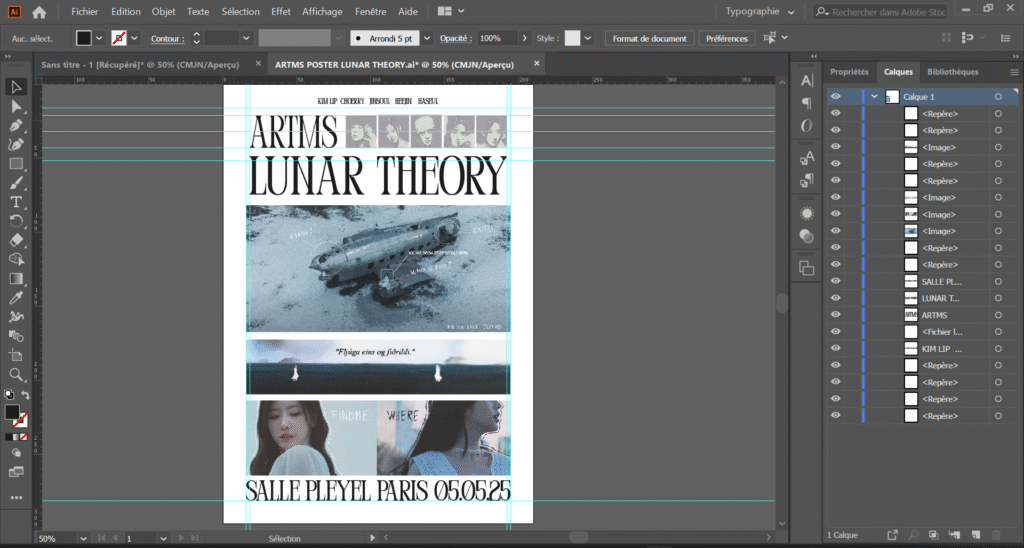This screenshot has width=1024, height=548.
Task: Pick the Eyedropper tool
Action: click(x=16, y=298)
